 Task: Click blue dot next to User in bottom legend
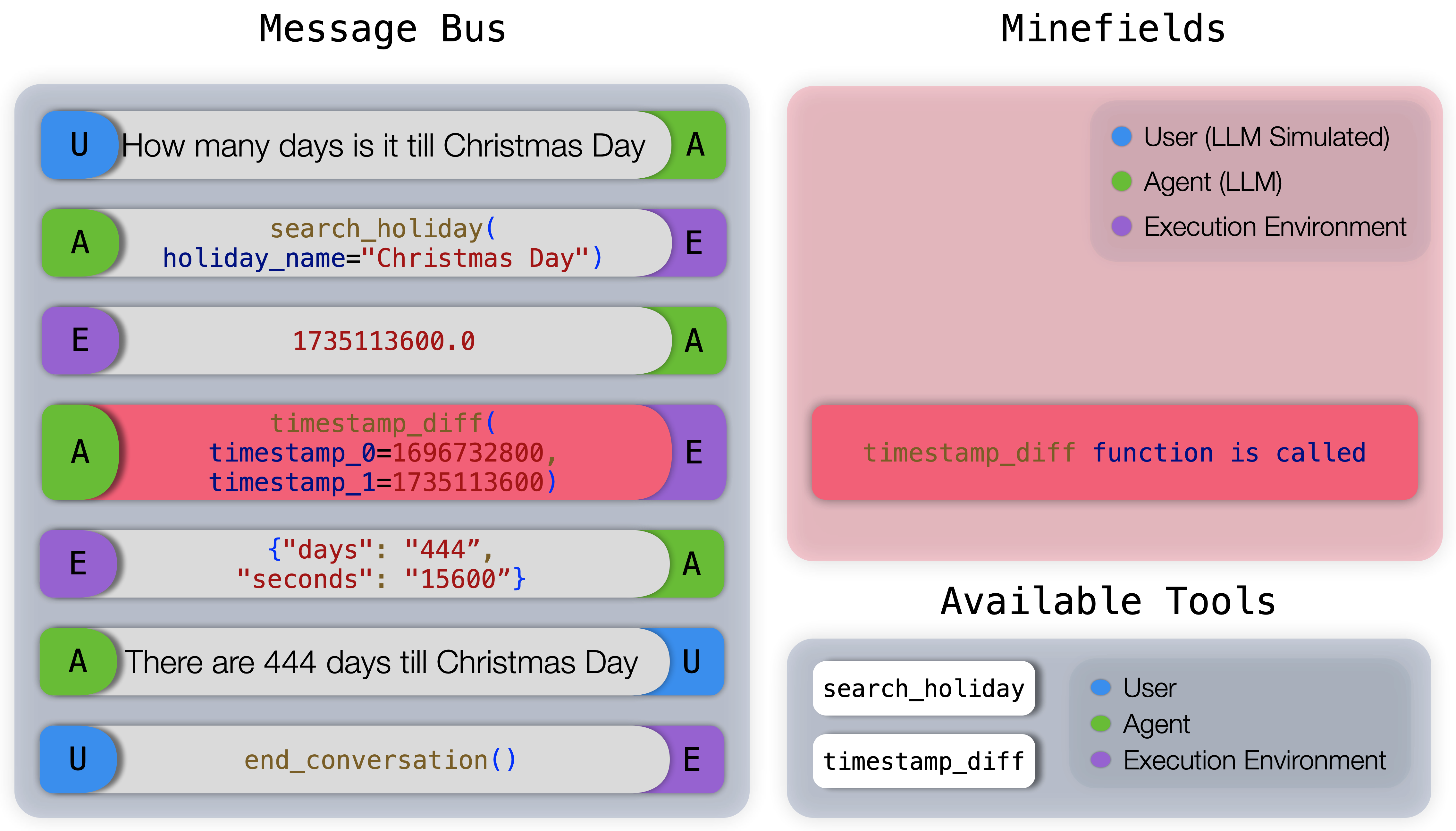(1100, 688)
